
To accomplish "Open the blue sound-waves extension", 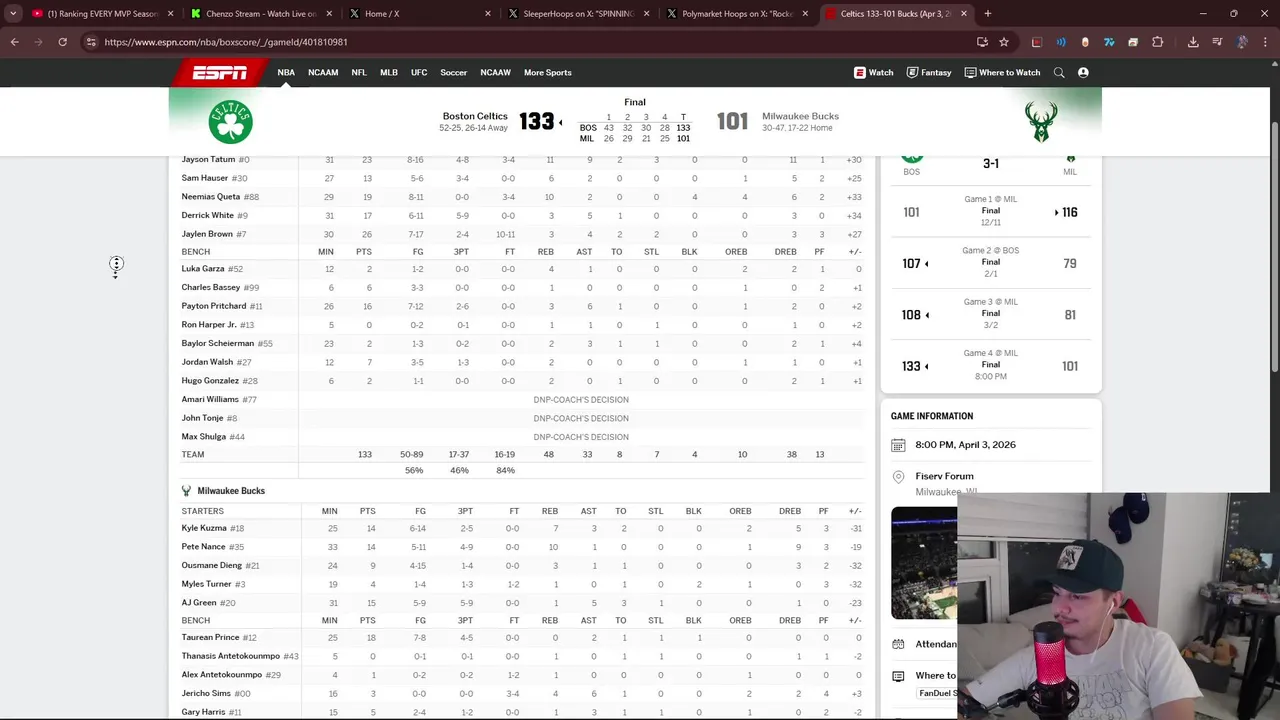I will point(1061,42).
